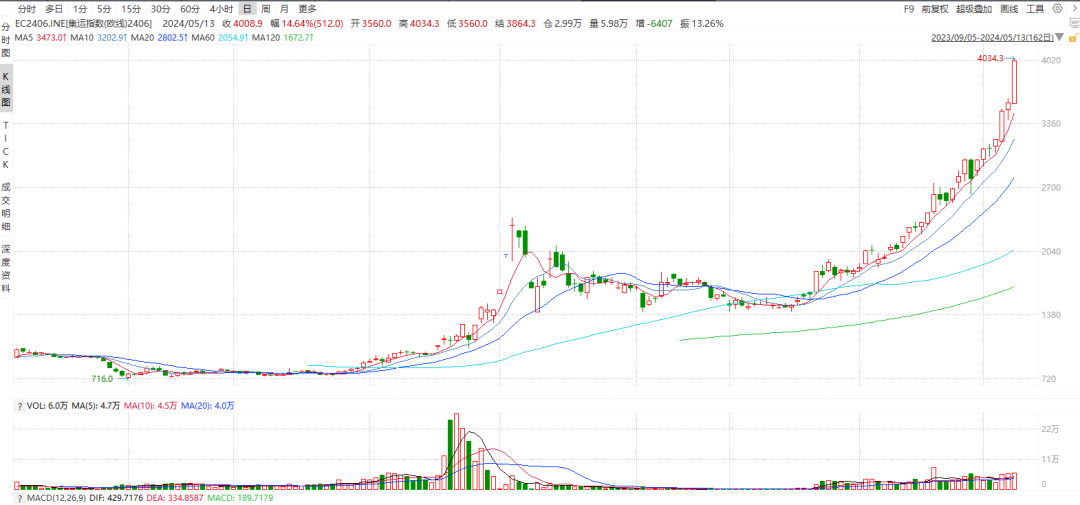Switch to the 分时图 sidebar tab

tap(5, 39)
